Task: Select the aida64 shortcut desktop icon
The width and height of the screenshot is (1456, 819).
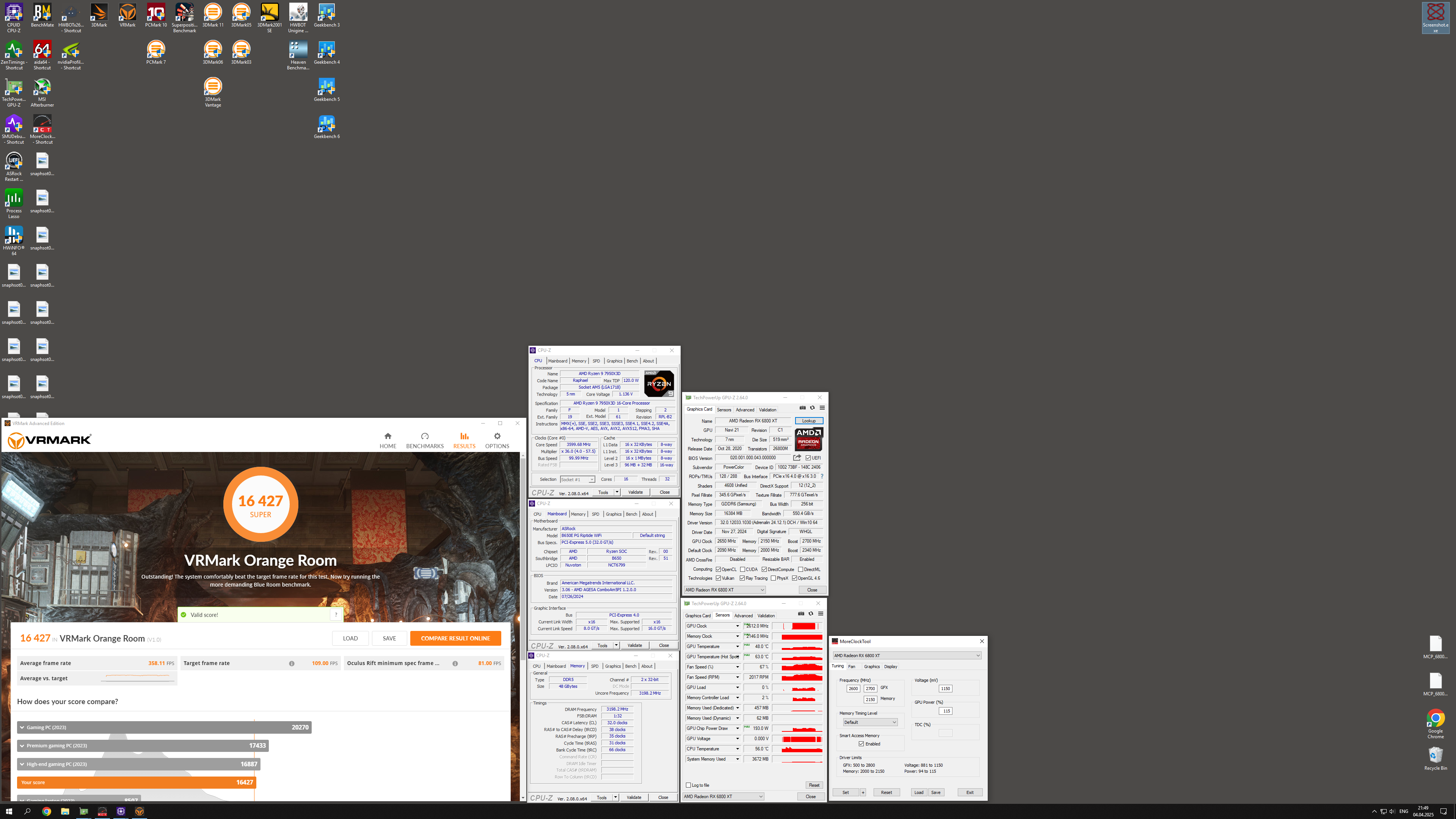Action: (x=42, y=55)
